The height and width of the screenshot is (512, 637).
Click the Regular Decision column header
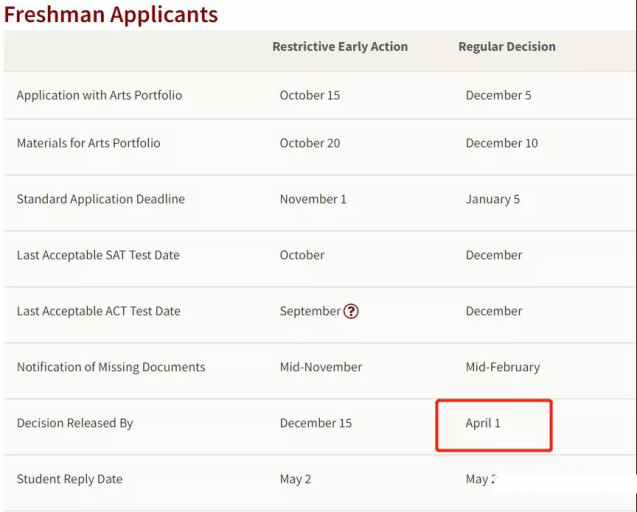click(x=507, y=47)
